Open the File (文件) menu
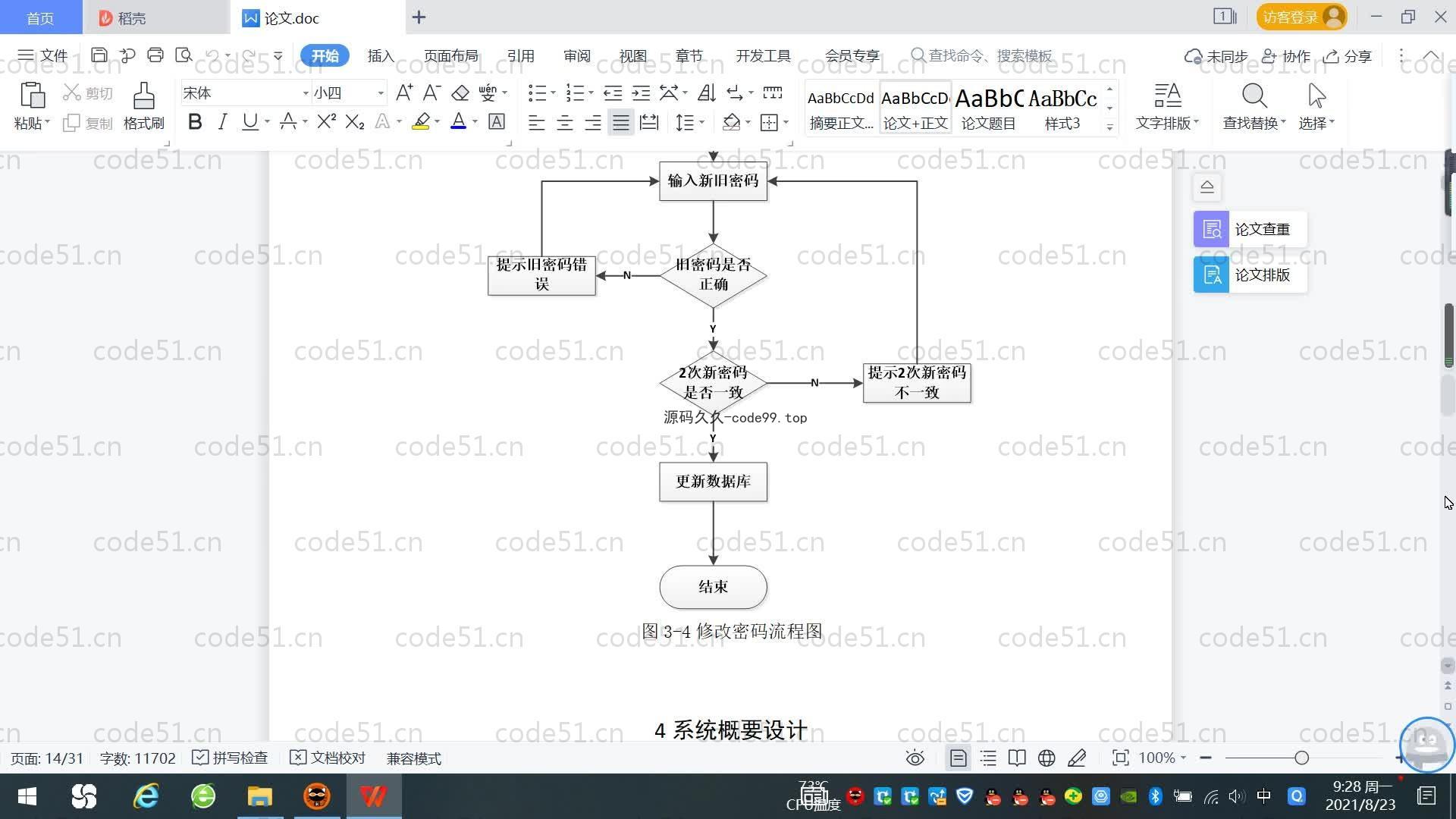The image size is (1456, 819). click(43, 55)
